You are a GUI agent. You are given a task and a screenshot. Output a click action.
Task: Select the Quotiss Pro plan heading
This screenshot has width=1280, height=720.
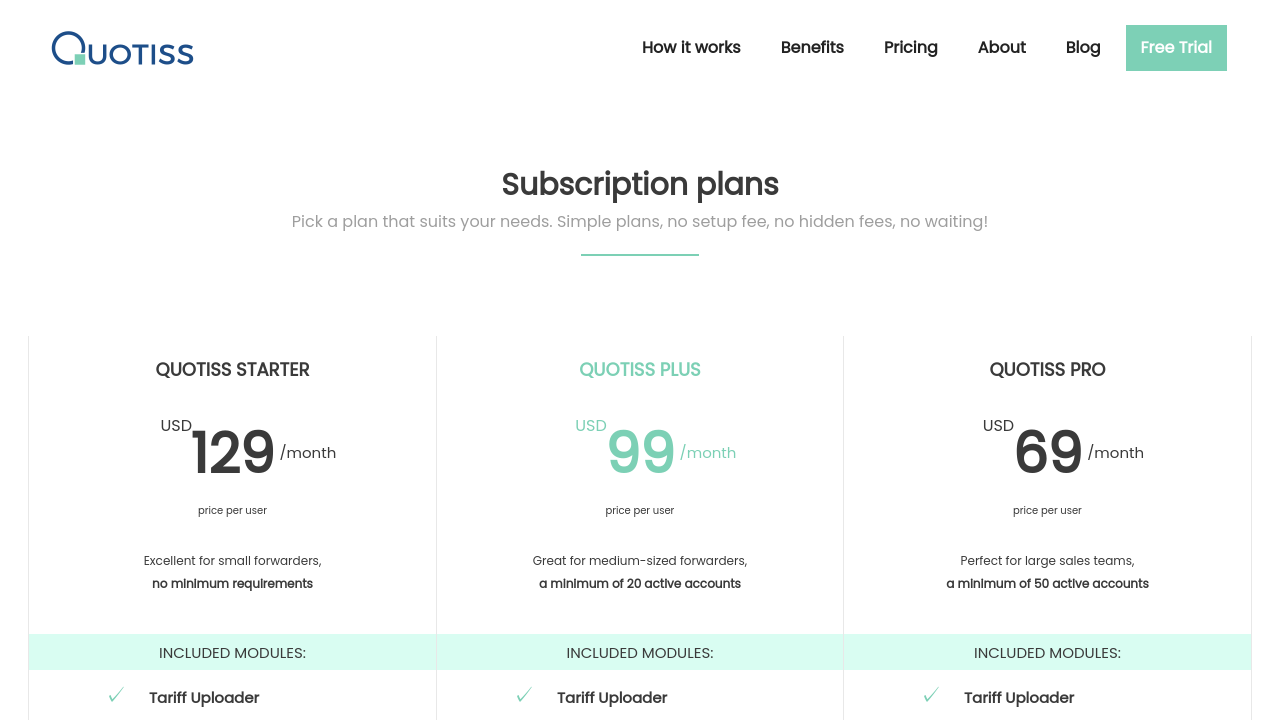click(1047, 370)
